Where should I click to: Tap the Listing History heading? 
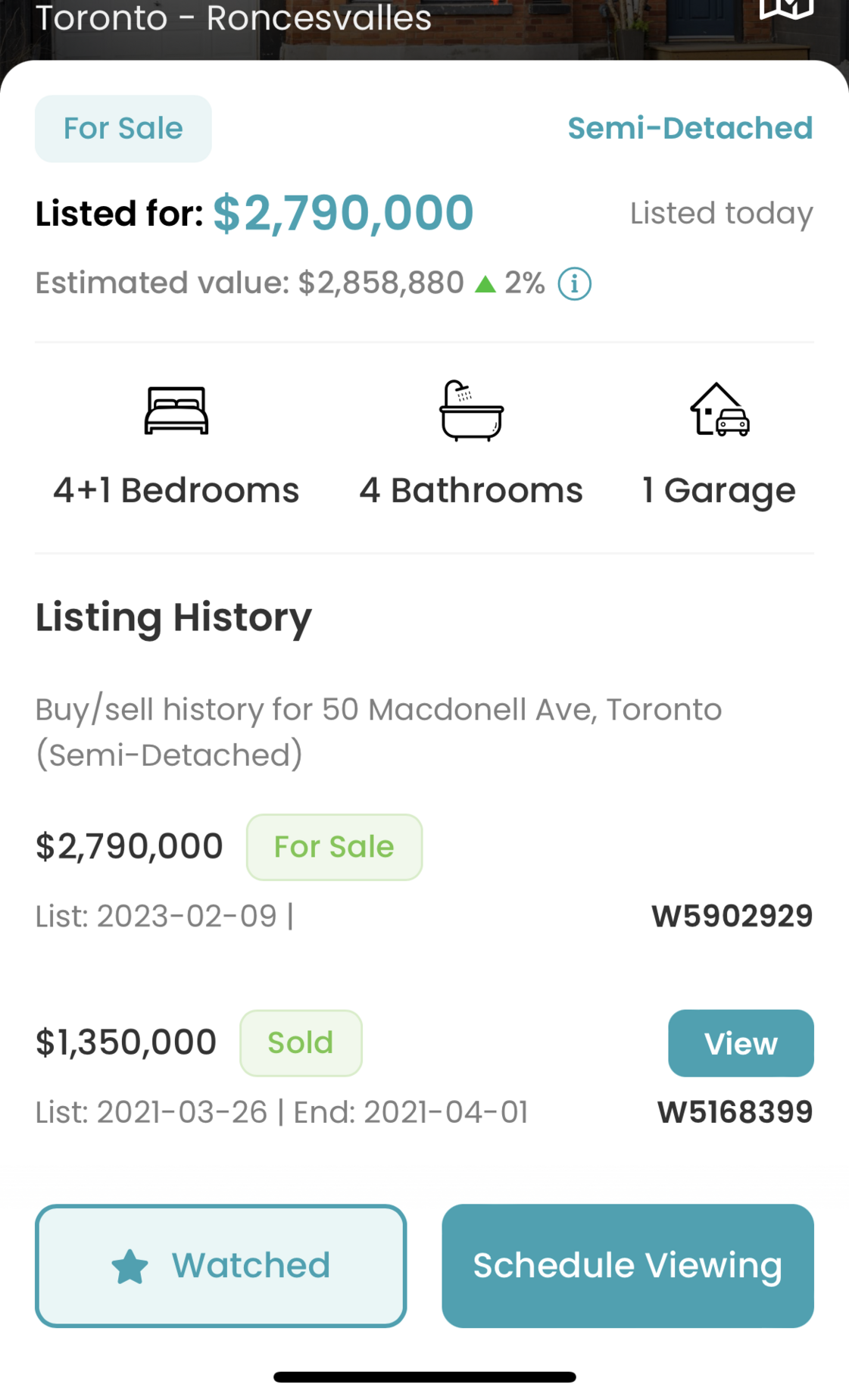tap(173, 617)
